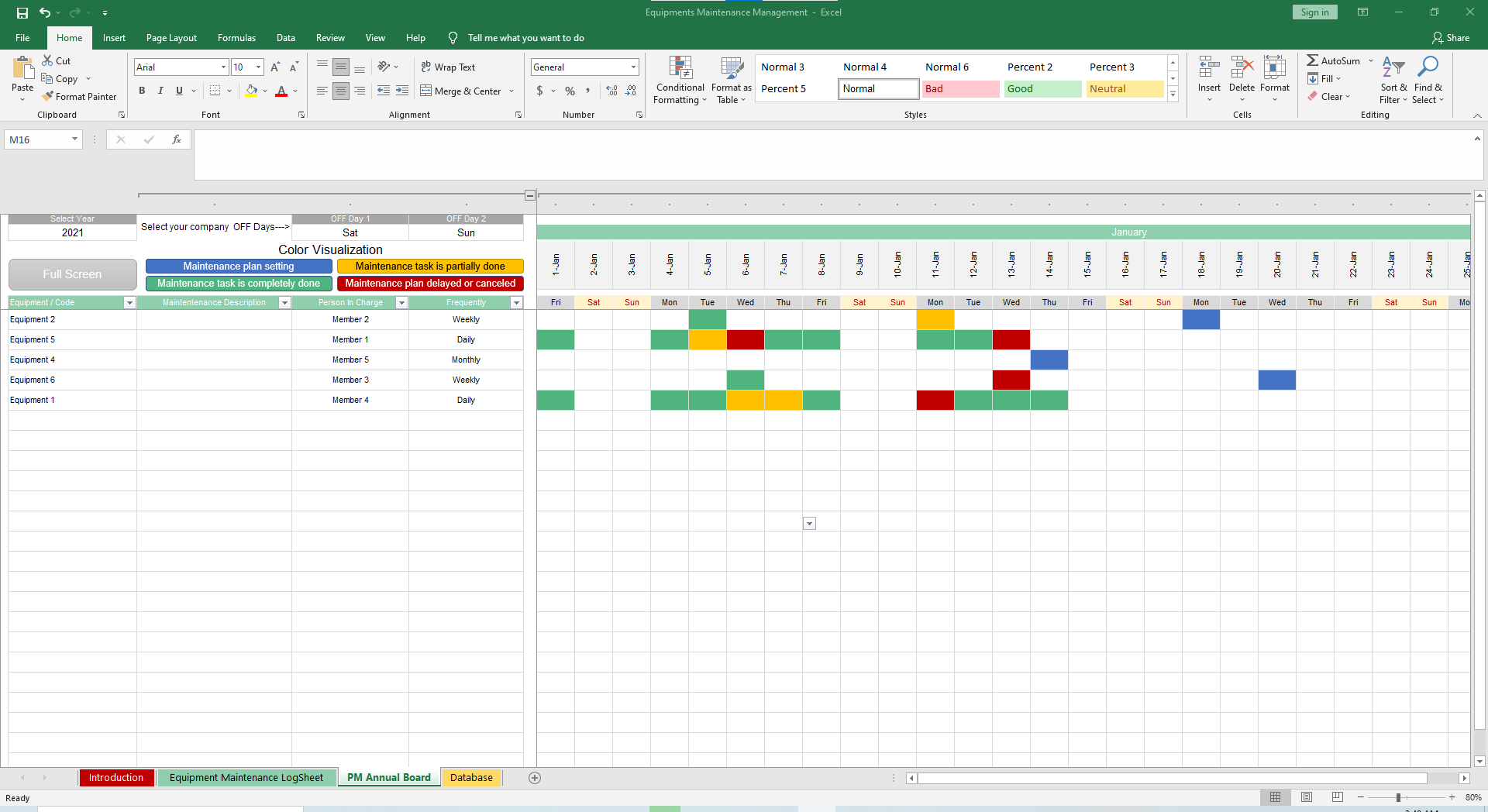Apply the Good cell style

tap(1042, 89)
